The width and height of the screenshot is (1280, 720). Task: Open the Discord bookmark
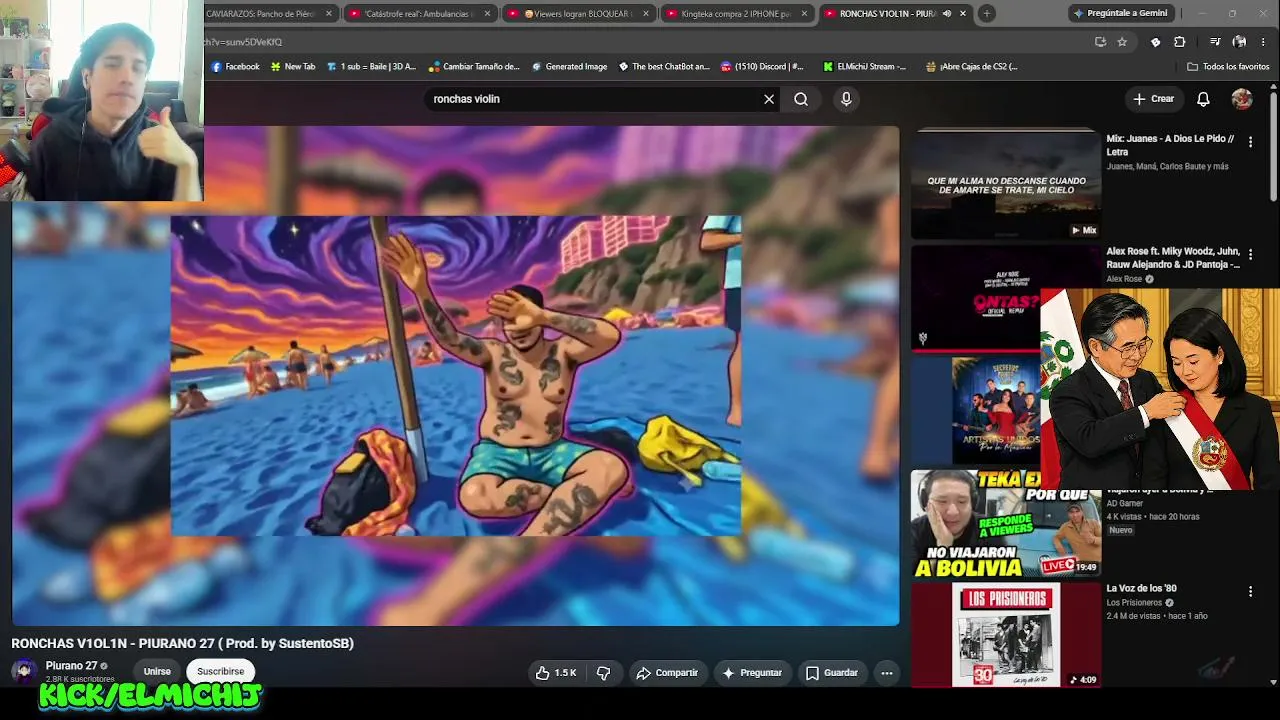[x=761, y=67]
